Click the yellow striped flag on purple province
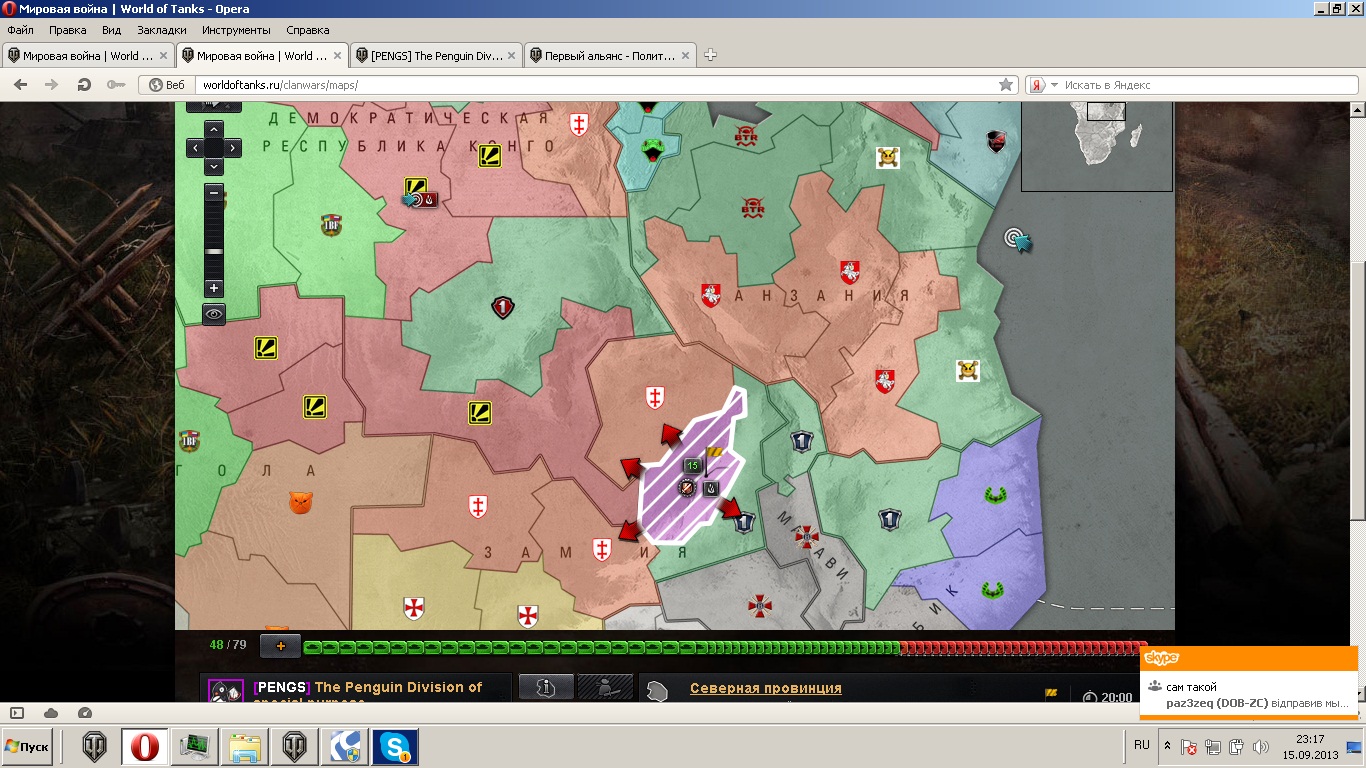The height and width of the screenshot is (768, 1366). [714, 455]
